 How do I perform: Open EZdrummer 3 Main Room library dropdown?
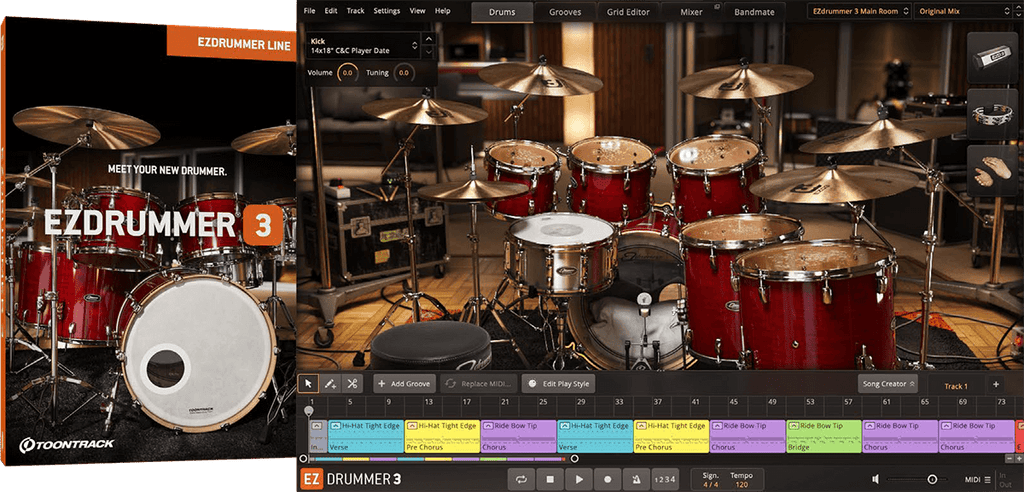coord(859,11)
